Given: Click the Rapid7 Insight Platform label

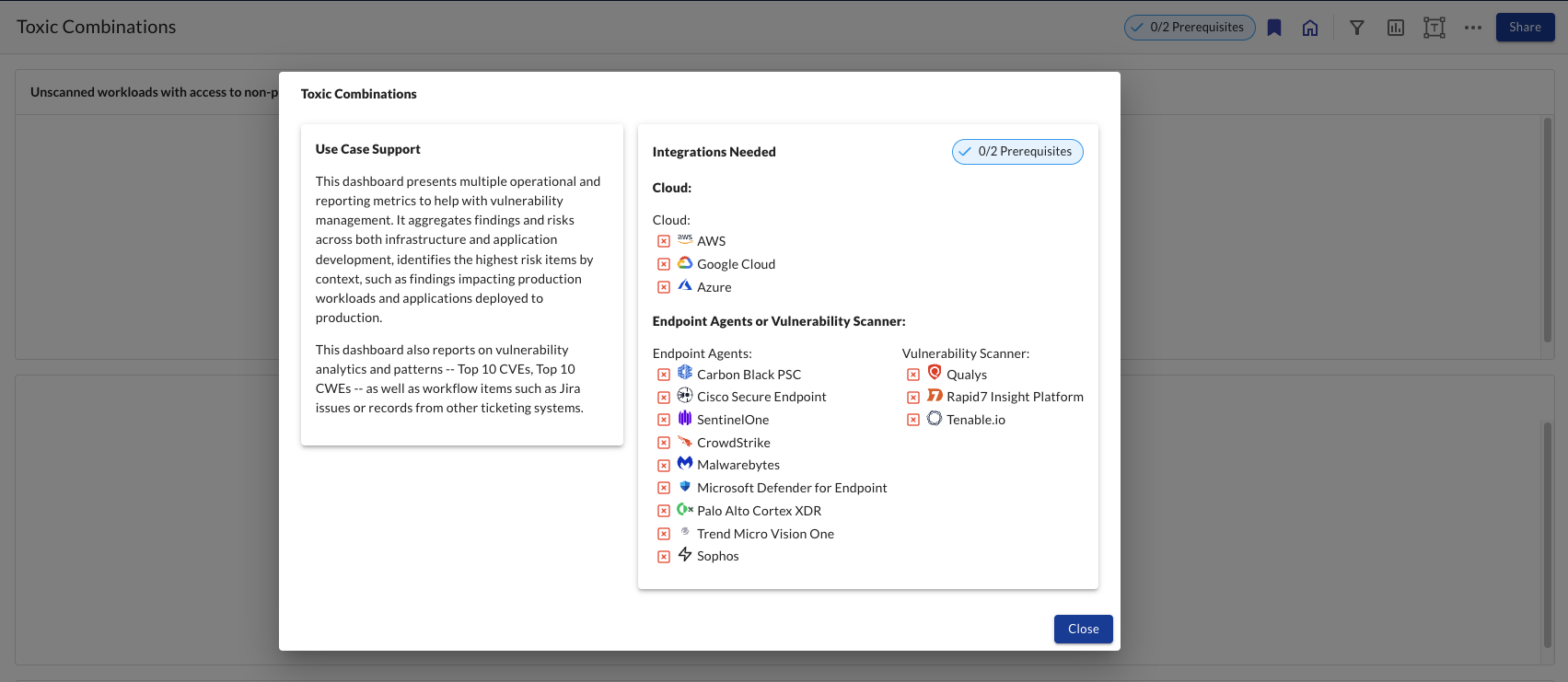Looking at the screenshot, I should click(1015, 397).
